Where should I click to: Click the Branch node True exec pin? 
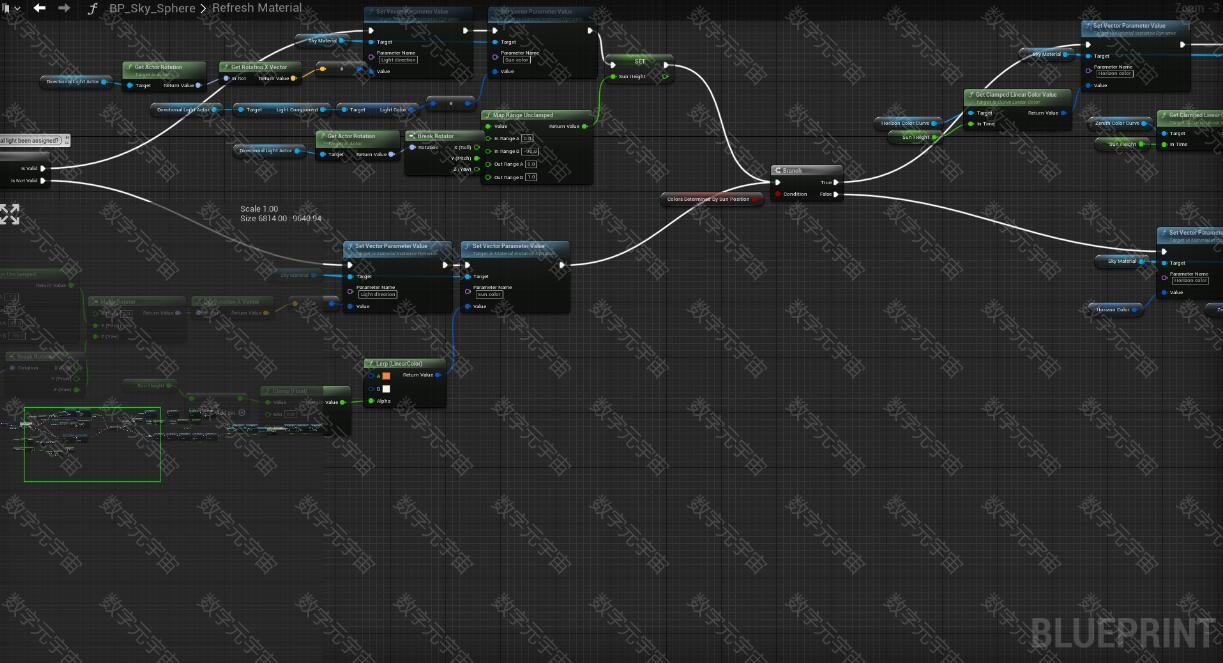[x=836, y=182]
